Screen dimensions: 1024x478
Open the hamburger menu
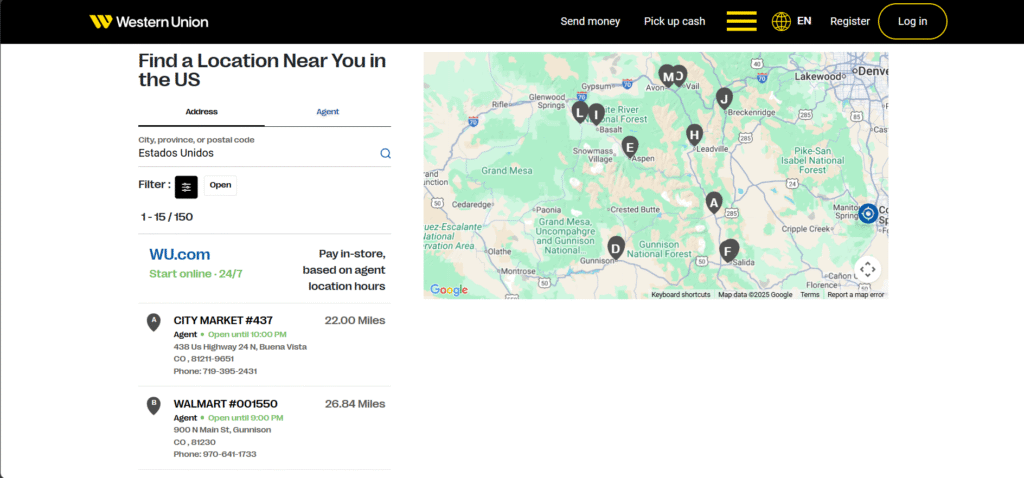(x=741, y=21)
